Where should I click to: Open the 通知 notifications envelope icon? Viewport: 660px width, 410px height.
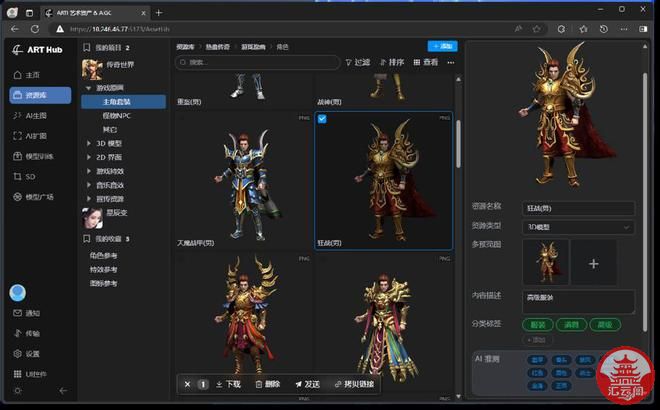(17, 313)
